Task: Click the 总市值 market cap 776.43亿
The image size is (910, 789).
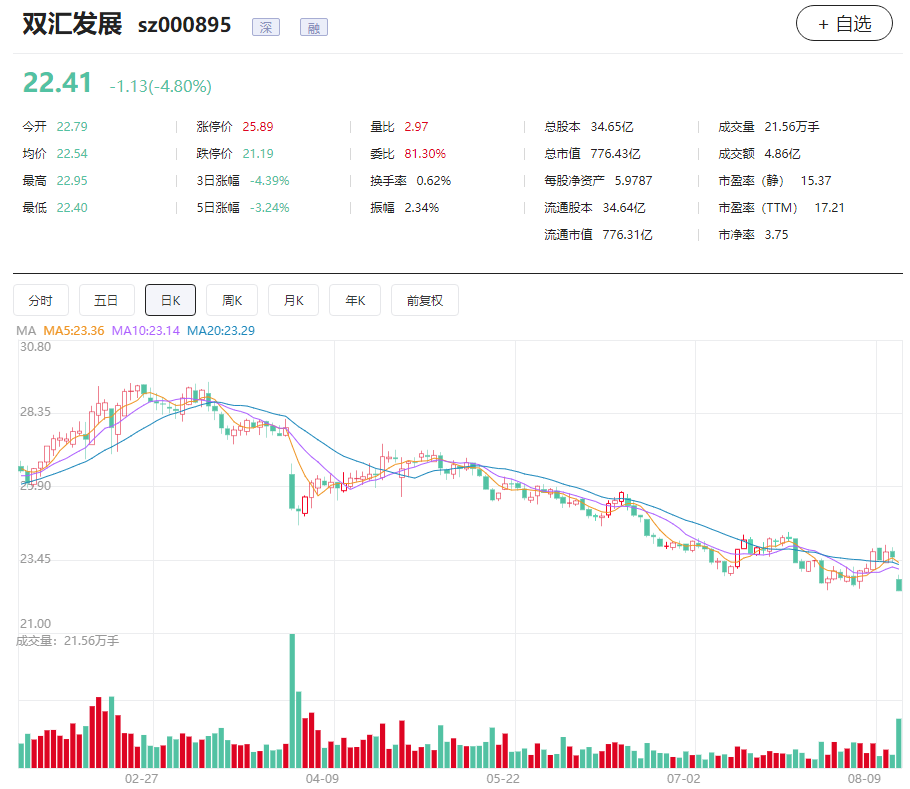Action: 615,154
